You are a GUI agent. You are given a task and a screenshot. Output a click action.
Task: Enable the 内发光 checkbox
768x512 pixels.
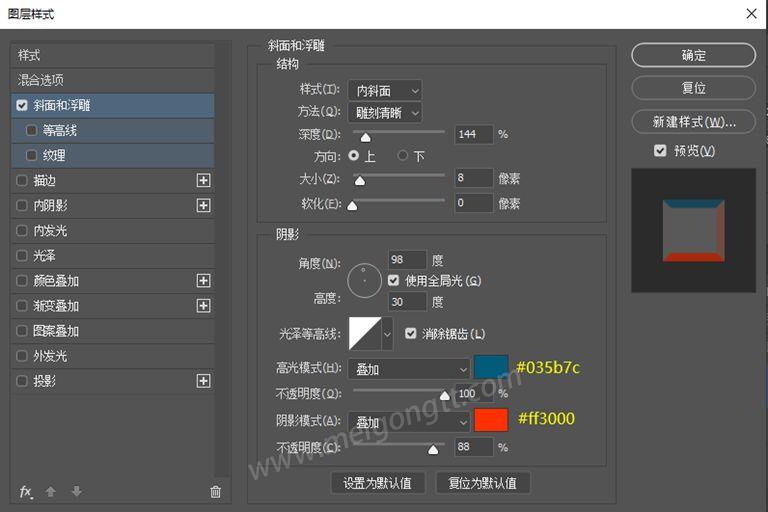[x=22, y=230]
